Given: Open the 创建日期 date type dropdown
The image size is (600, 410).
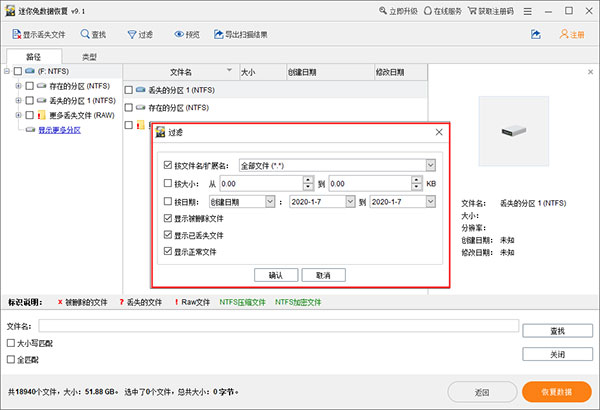Looking at the screenshot, I should point(270,201).
